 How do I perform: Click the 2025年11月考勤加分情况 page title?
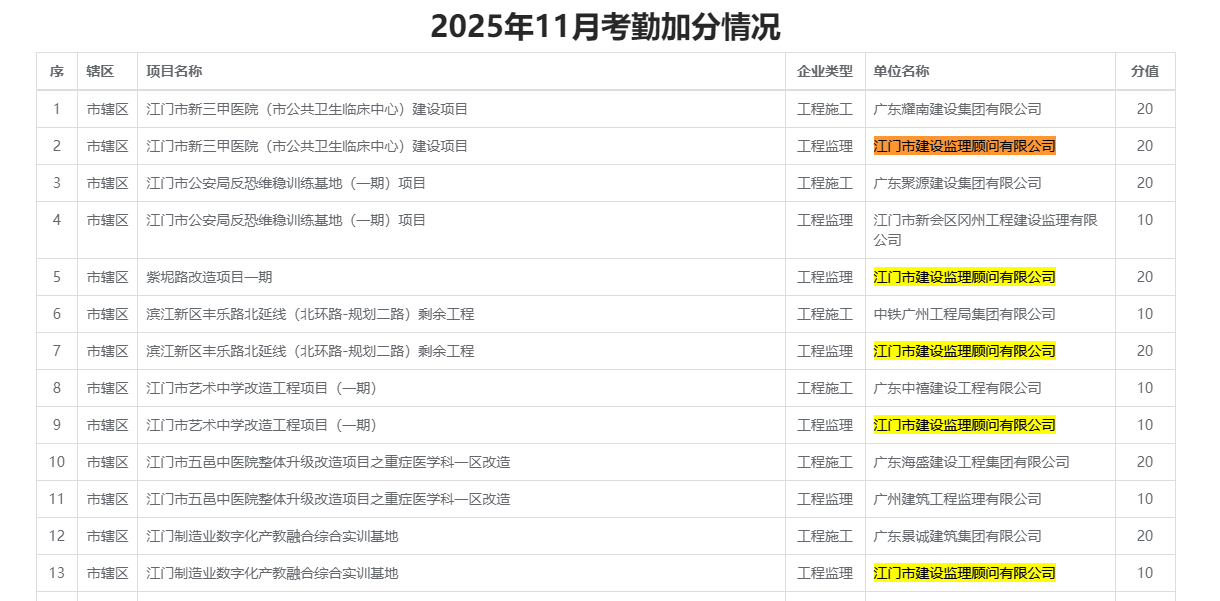(605, 27)
